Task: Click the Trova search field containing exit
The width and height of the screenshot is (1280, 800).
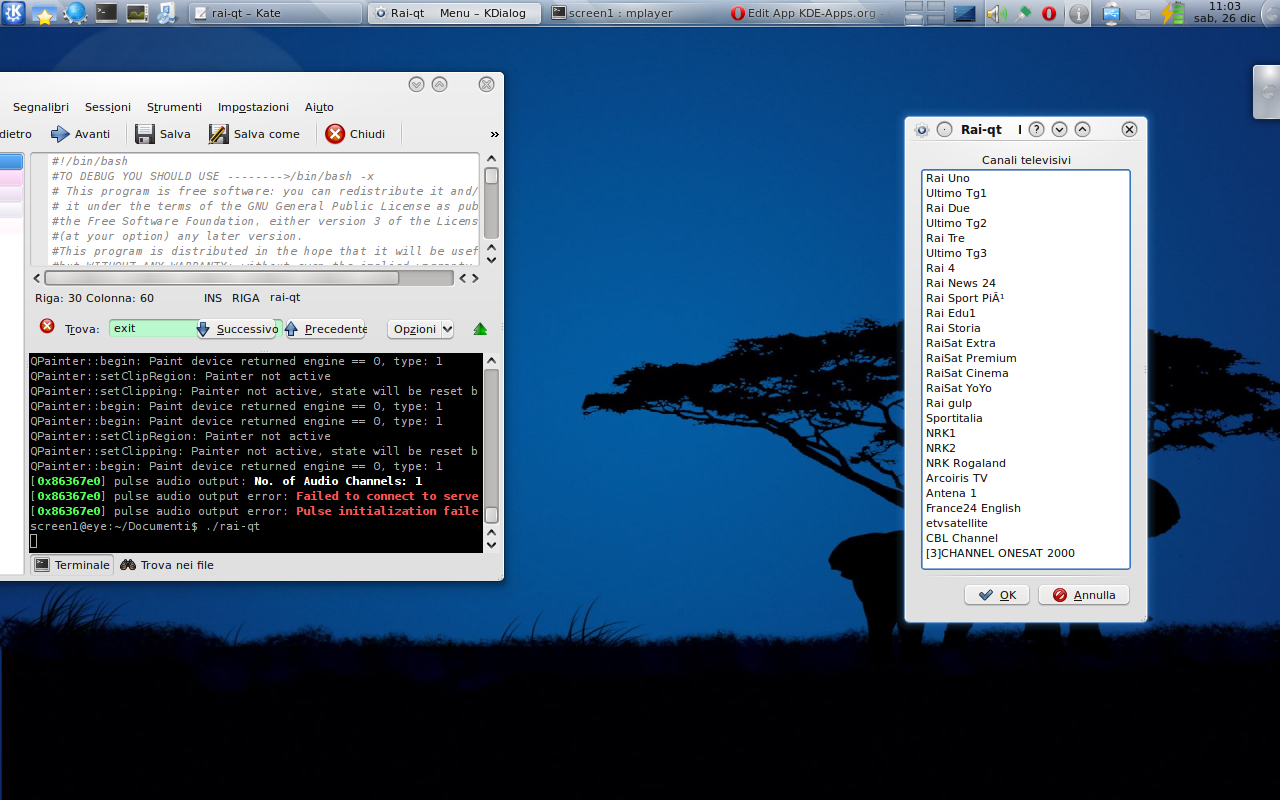Action: tap(153, 328)
